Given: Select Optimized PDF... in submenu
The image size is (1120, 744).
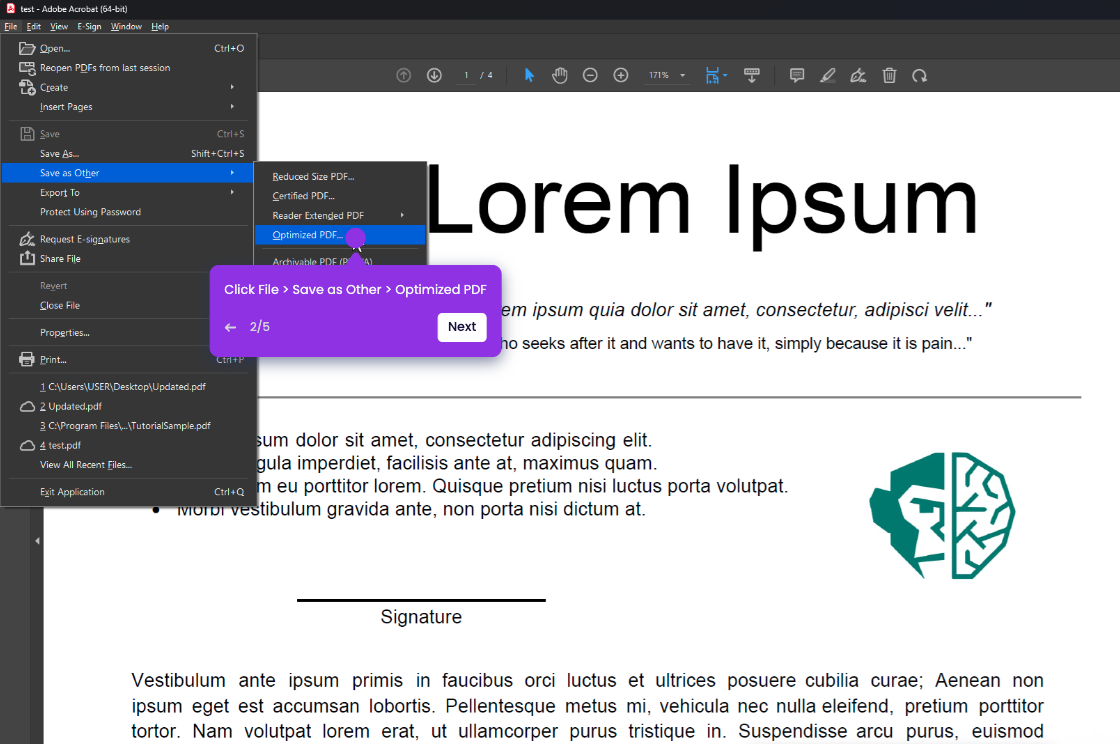Looking at the screenshot, I should click(339, 235).
